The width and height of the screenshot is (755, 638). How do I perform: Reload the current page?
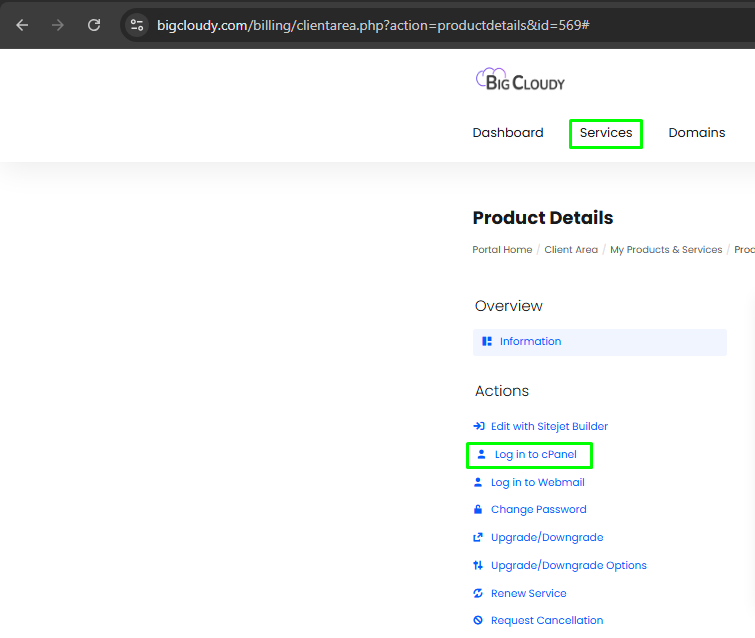(x=94, y=24)
